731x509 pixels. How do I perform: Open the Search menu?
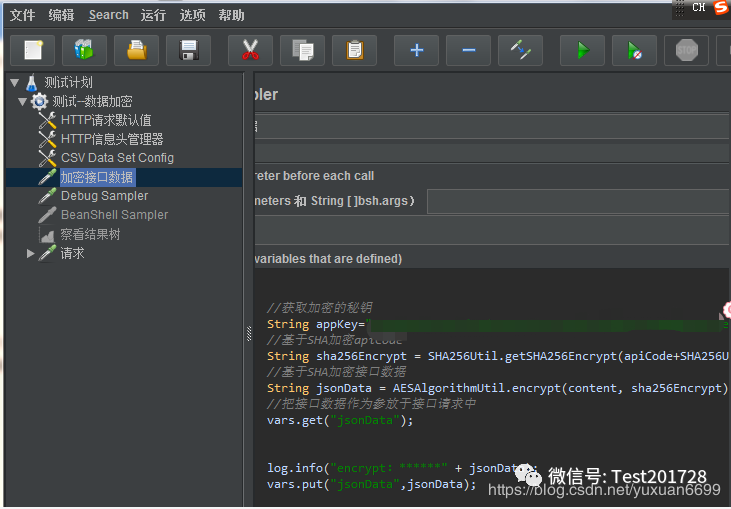(109, 15)
